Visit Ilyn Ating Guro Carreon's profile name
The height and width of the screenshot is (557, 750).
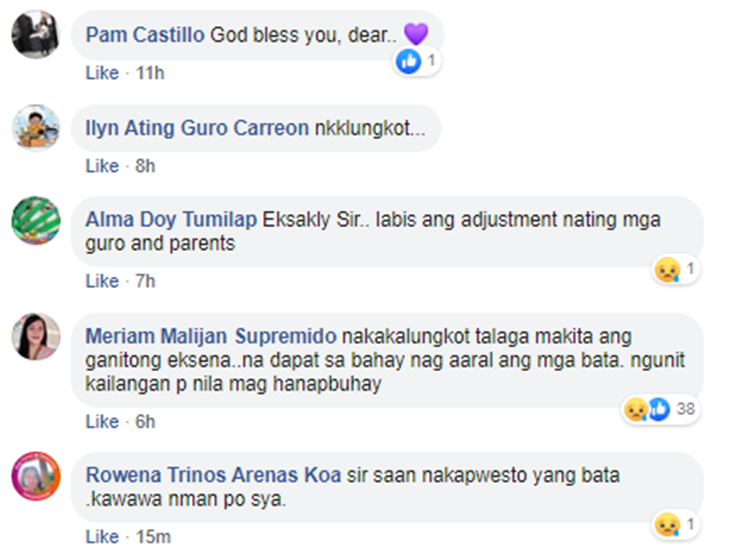pos(197,129)
